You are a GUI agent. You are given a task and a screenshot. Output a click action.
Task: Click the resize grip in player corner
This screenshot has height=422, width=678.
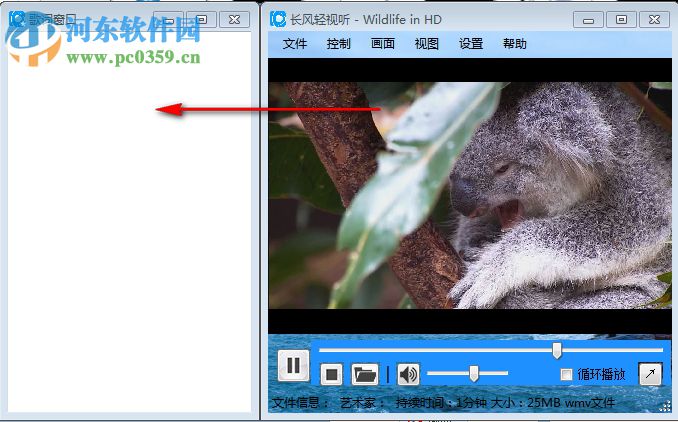[x=665, y=406]
